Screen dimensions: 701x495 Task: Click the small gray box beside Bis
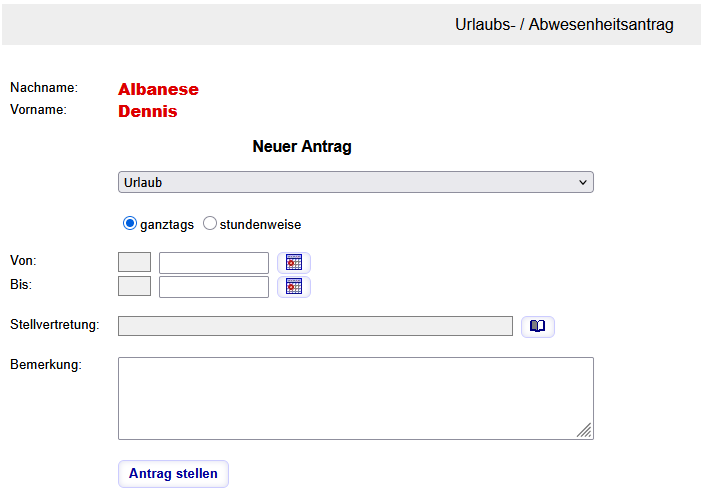tap(134, 287)
